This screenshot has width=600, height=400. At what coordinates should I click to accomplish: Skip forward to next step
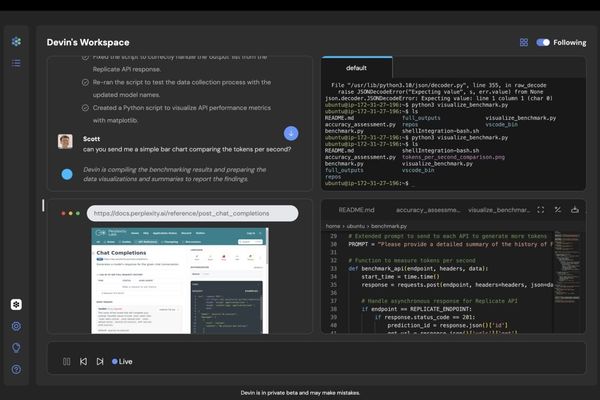(100, 361)
